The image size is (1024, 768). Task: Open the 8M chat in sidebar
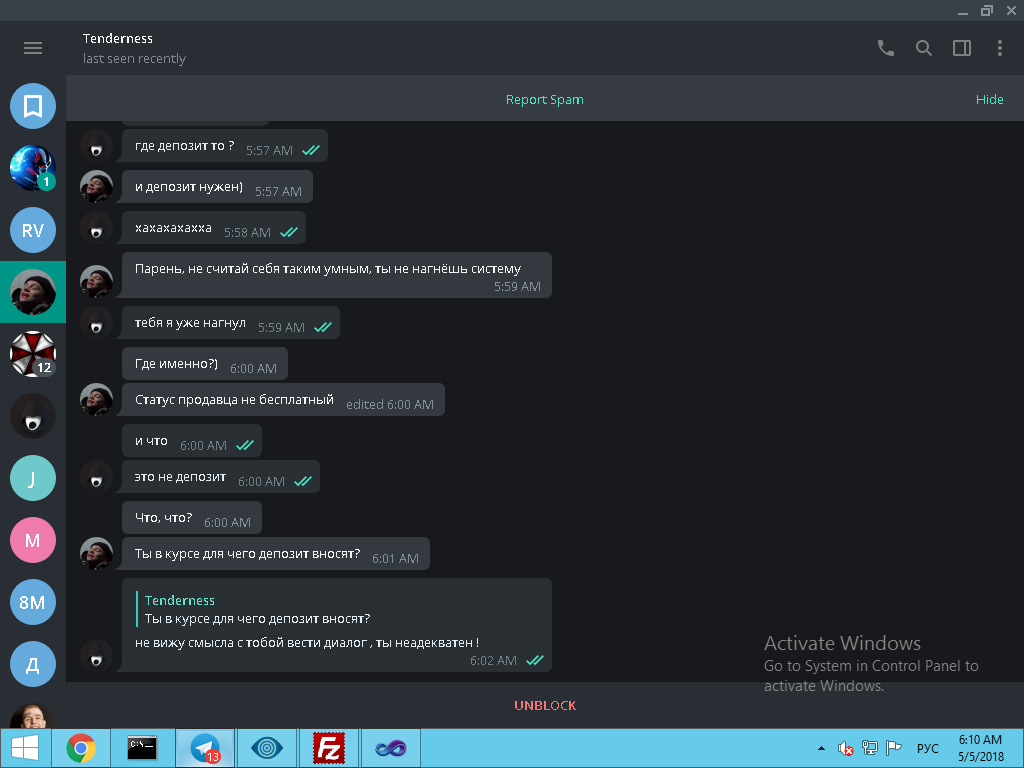click(x=33, y=602)
